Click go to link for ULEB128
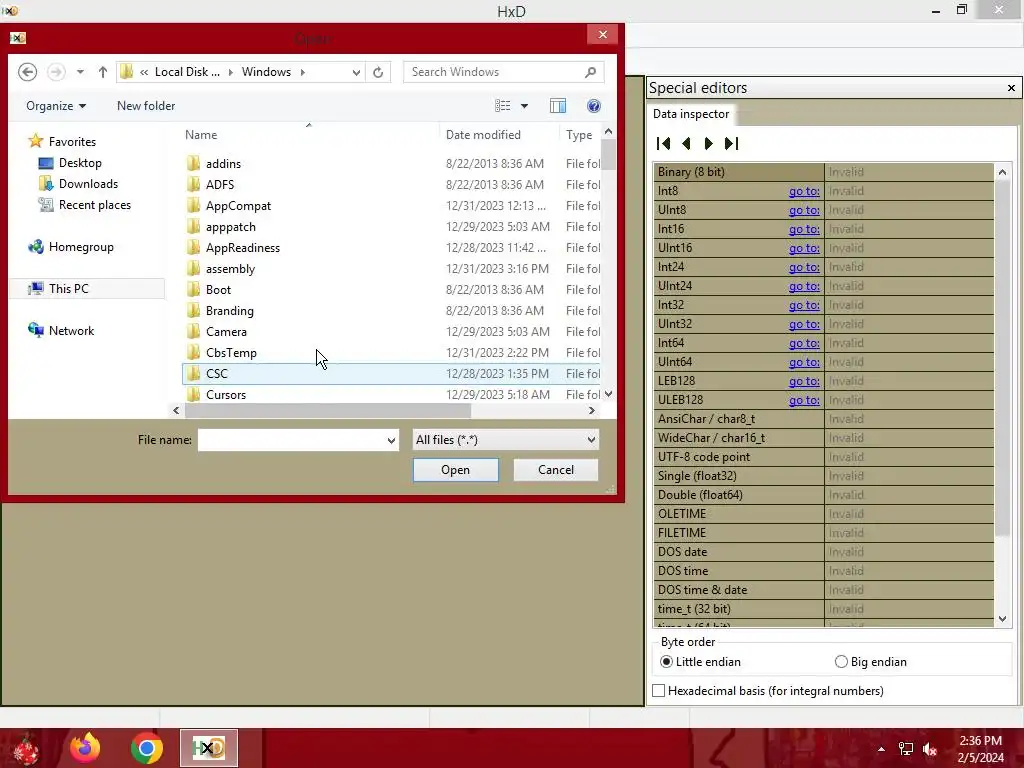1024x768 pixels. tap(804, 400)
